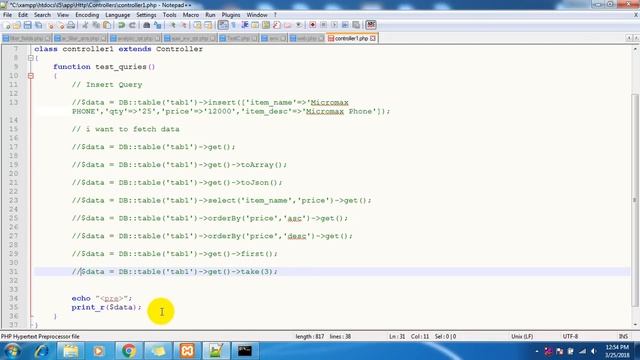Select the controller1.php tab
The height and width of the screenshot is (360, 640).
(x=351, y=38)
